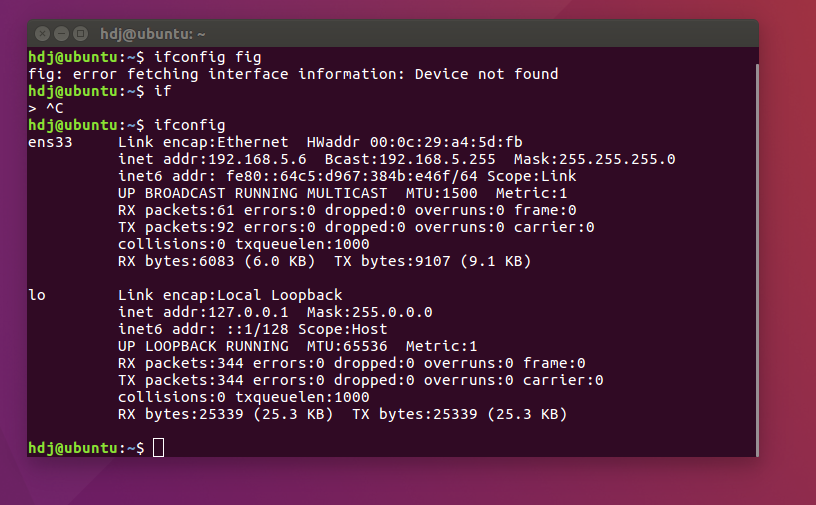
Task: Click the Mask:255.255.255.0 value
Action: click(594, 159)
